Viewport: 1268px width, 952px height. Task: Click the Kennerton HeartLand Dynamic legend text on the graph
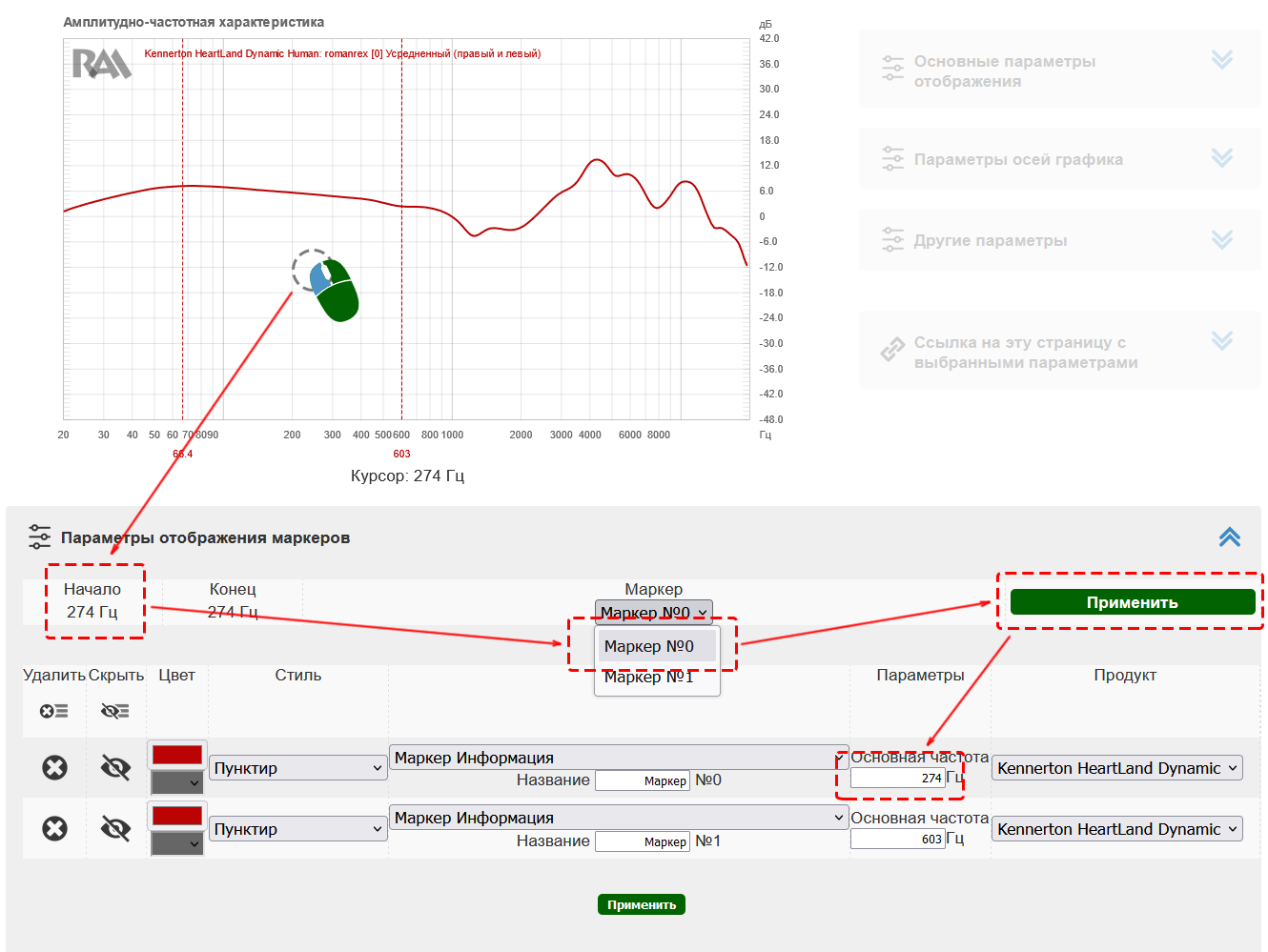[x=342, y=53]
